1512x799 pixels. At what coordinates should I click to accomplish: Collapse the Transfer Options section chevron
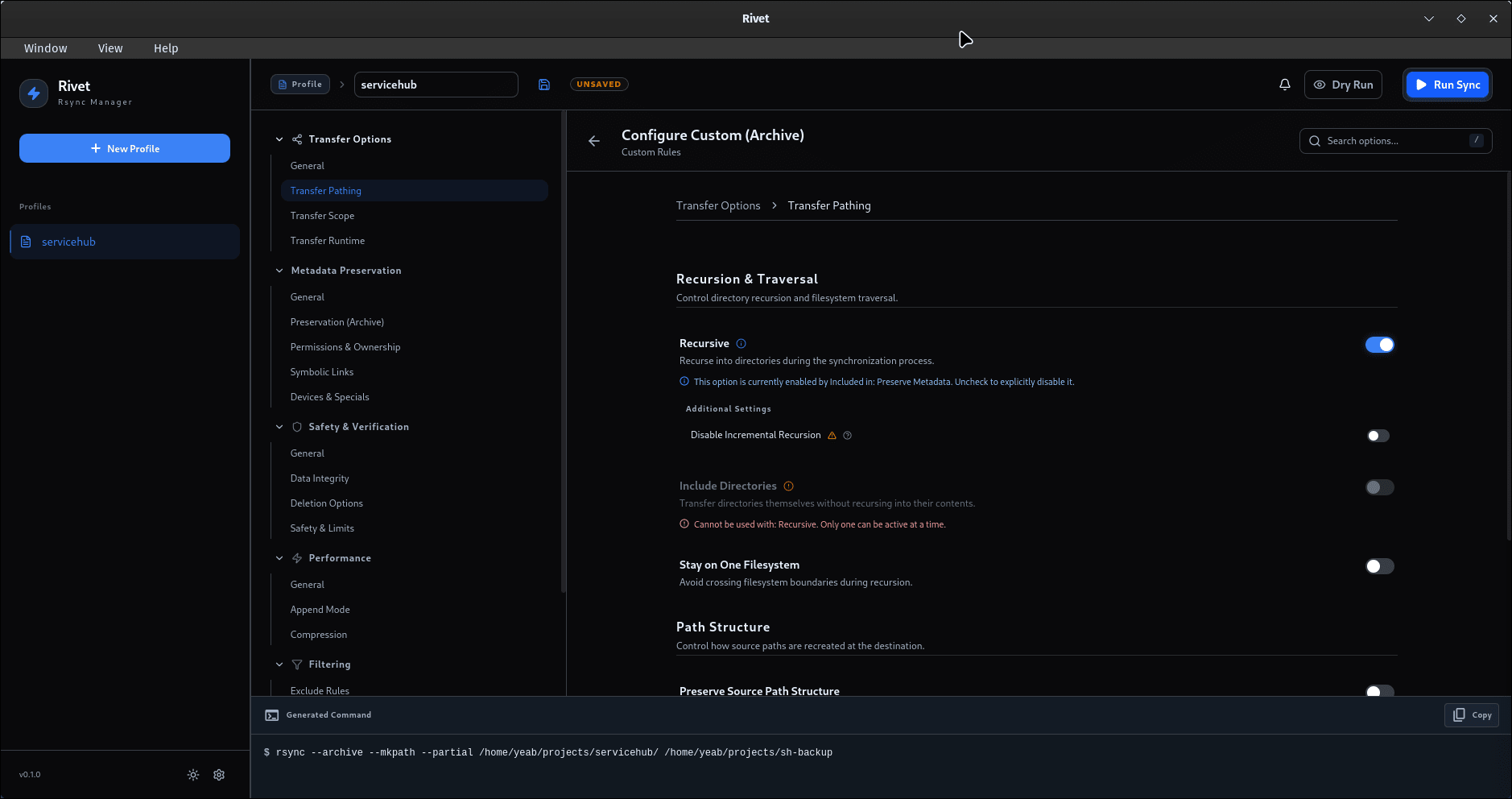(279, 139)
